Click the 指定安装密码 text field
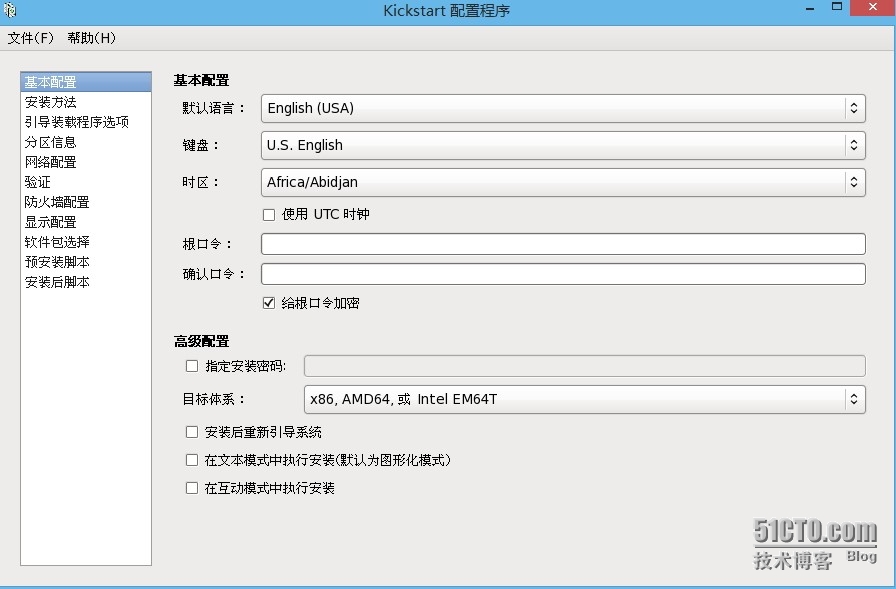 coord(585,366)
